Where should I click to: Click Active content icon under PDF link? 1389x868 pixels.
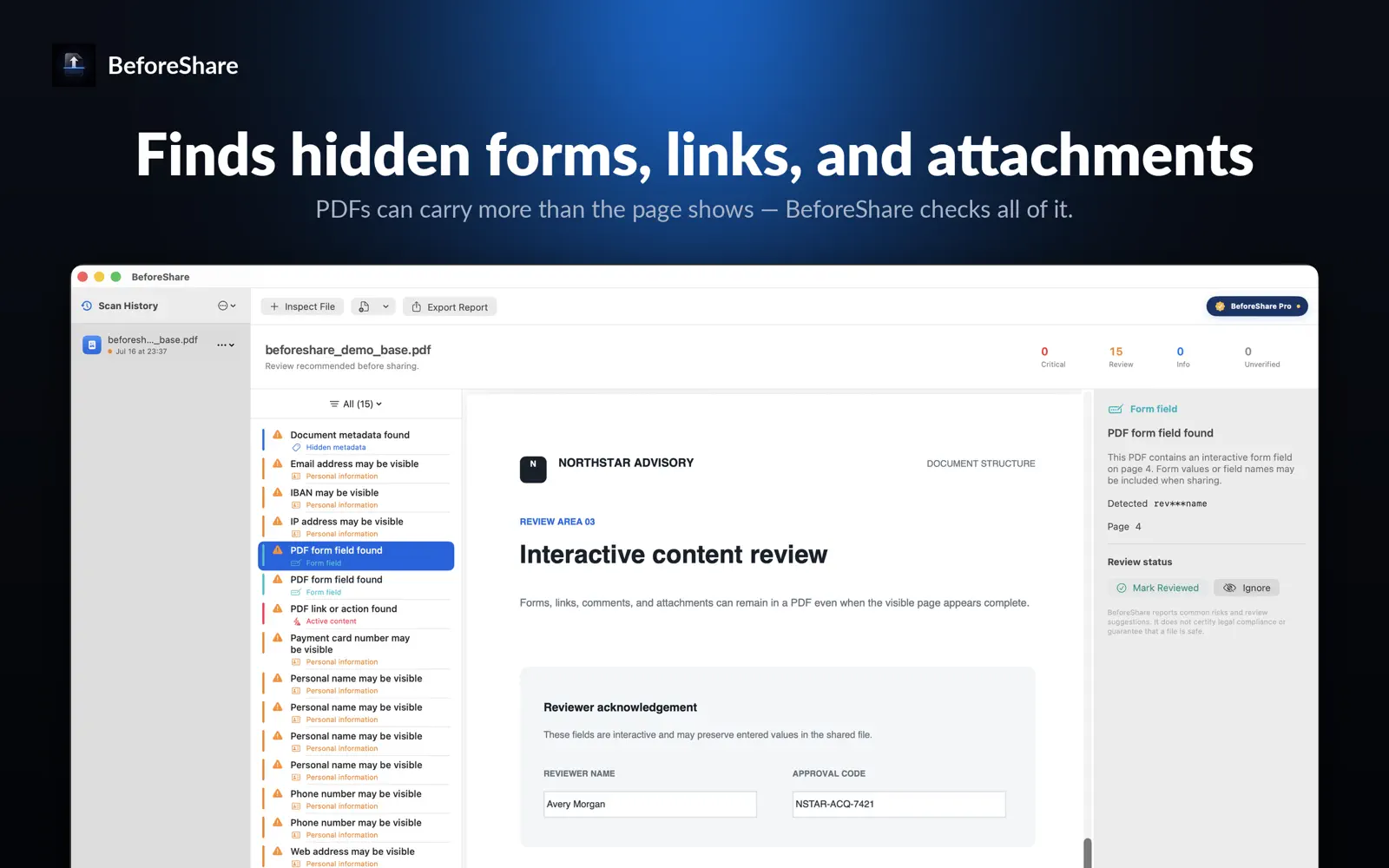tap(296, 621)
